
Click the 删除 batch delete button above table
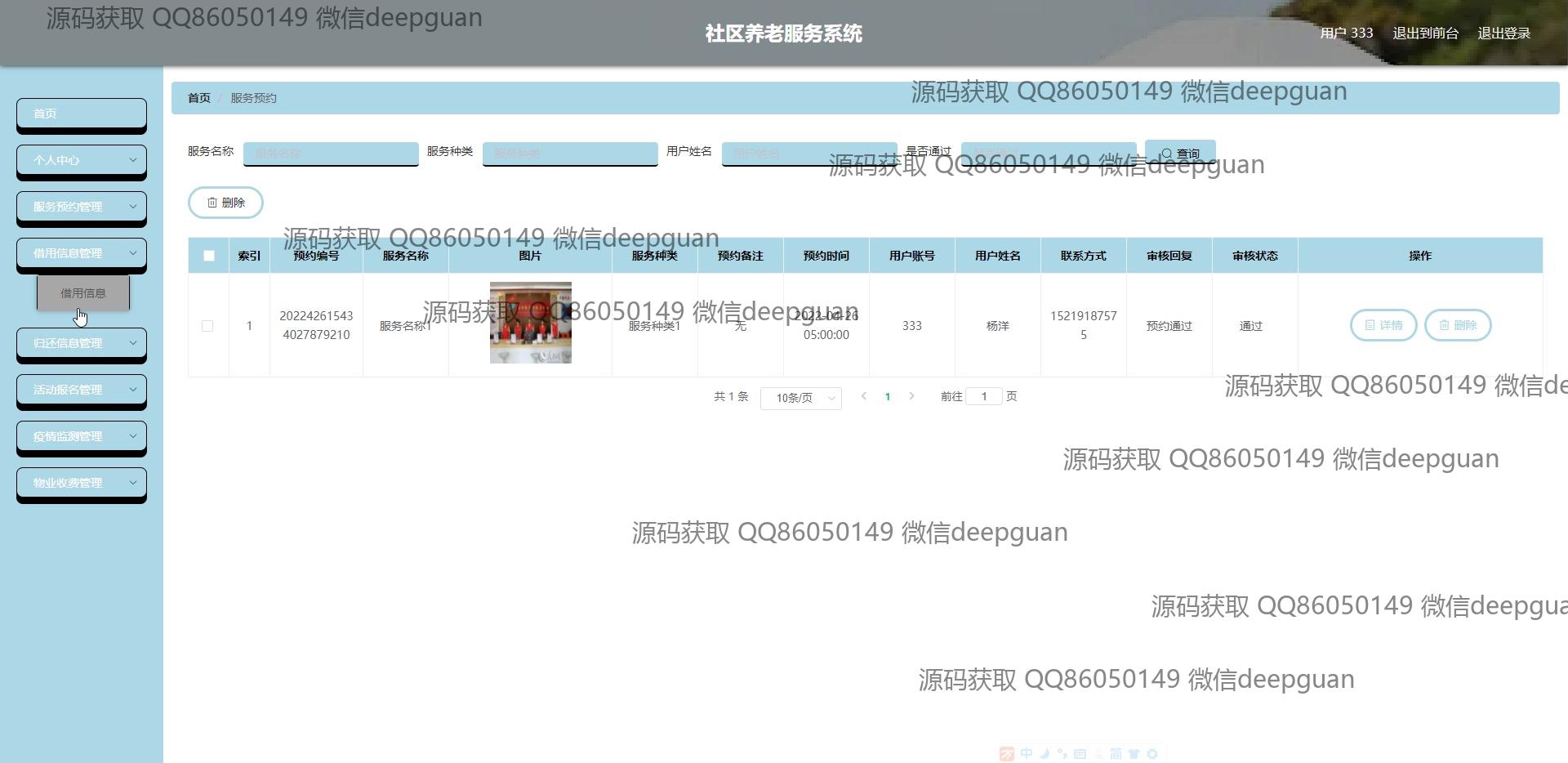click(225, 203)
